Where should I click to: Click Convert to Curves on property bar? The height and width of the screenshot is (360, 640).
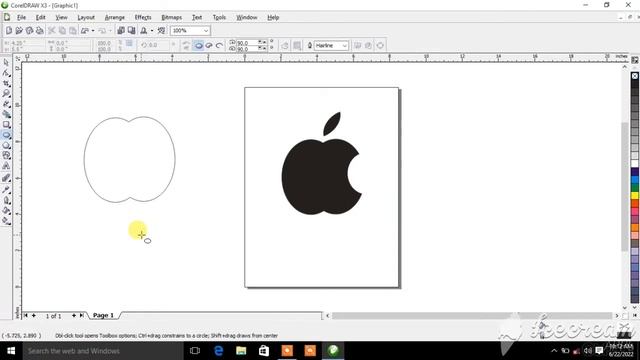point(380,45)
